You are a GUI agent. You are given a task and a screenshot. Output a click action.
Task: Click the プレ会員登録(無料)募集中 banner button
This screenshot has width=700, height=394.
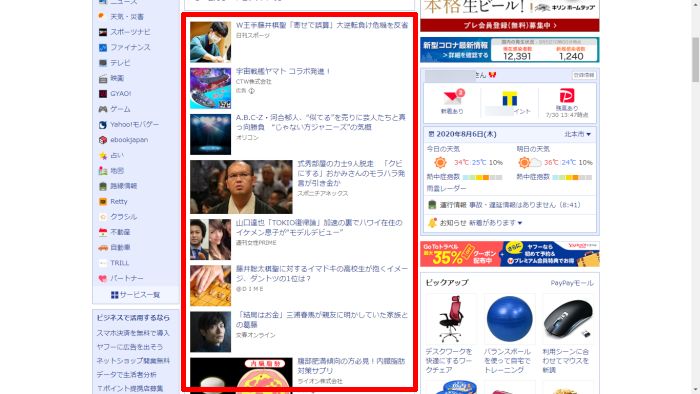point(509,25)
